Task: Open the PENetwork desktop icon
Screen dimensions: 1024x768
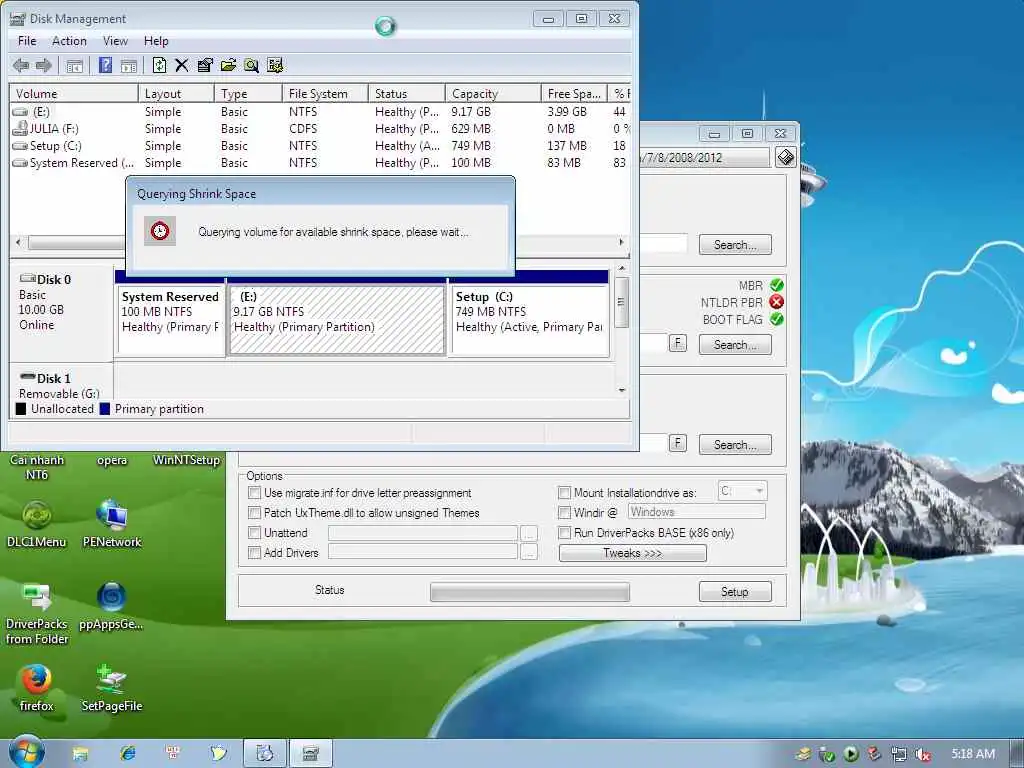Action: point(112,524)
